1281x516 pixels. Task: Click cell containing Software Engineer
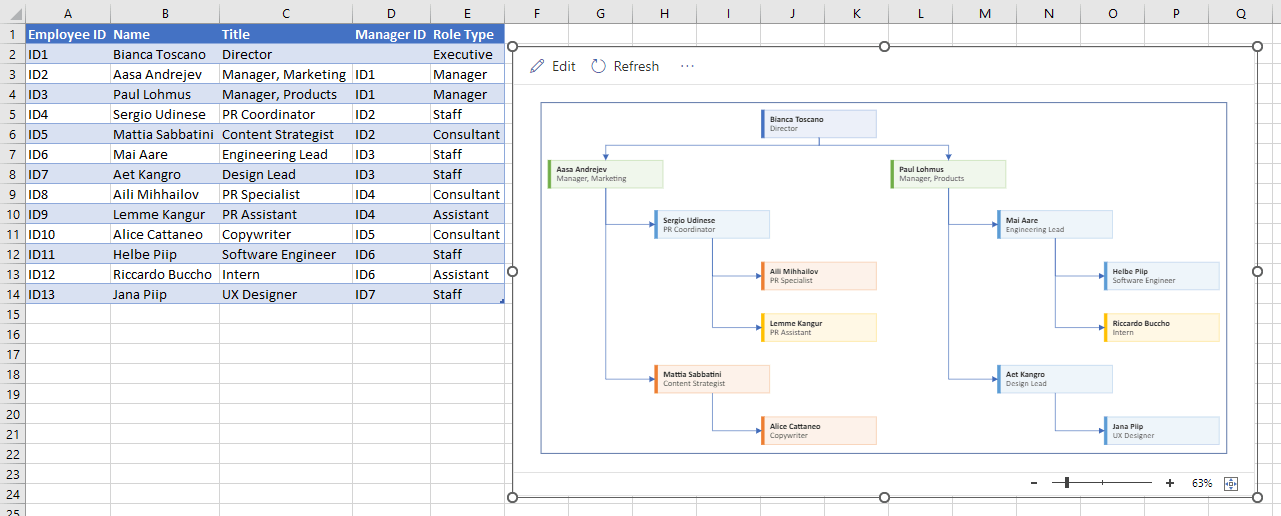click(286, 254)
